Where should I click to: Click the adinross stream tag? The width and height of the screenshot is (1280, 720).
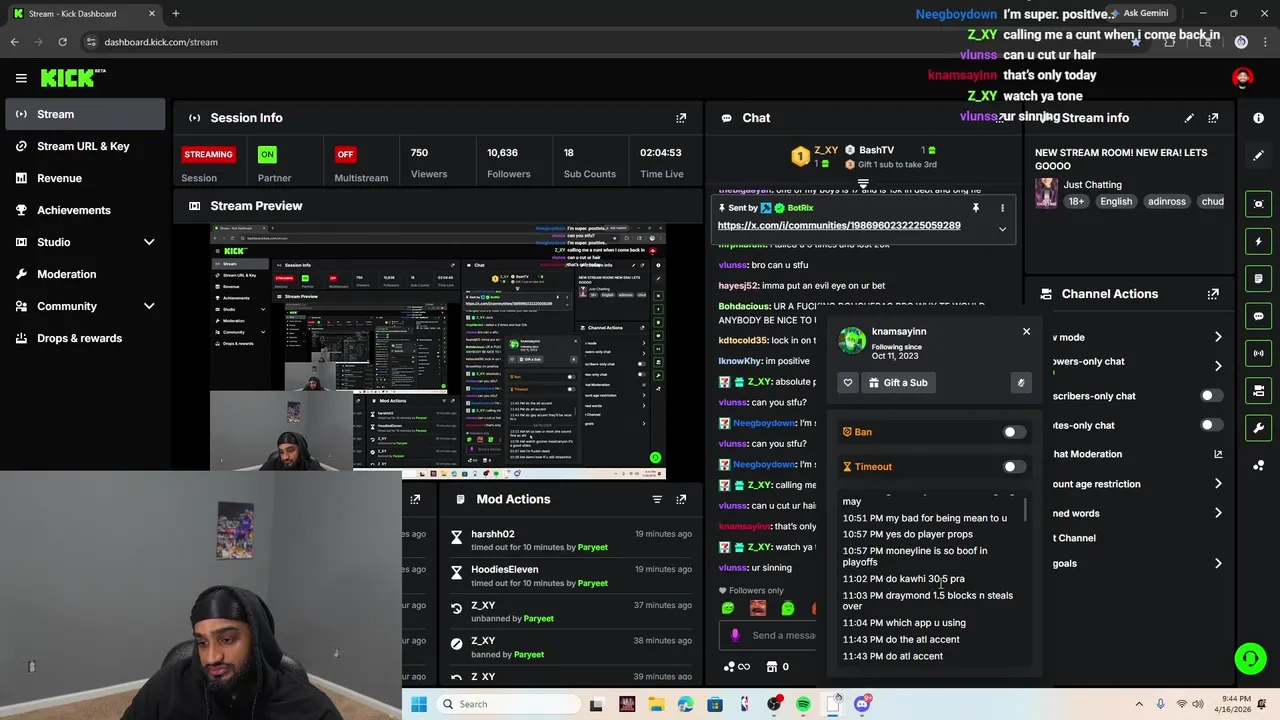click(1166, 201)
